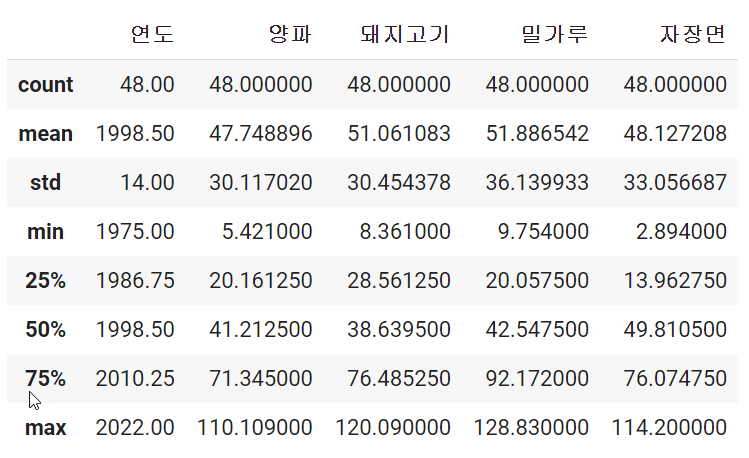The height and width of the screenshot is (458, 749).
Task: Select the 50% row label
Action: point(45,330)
